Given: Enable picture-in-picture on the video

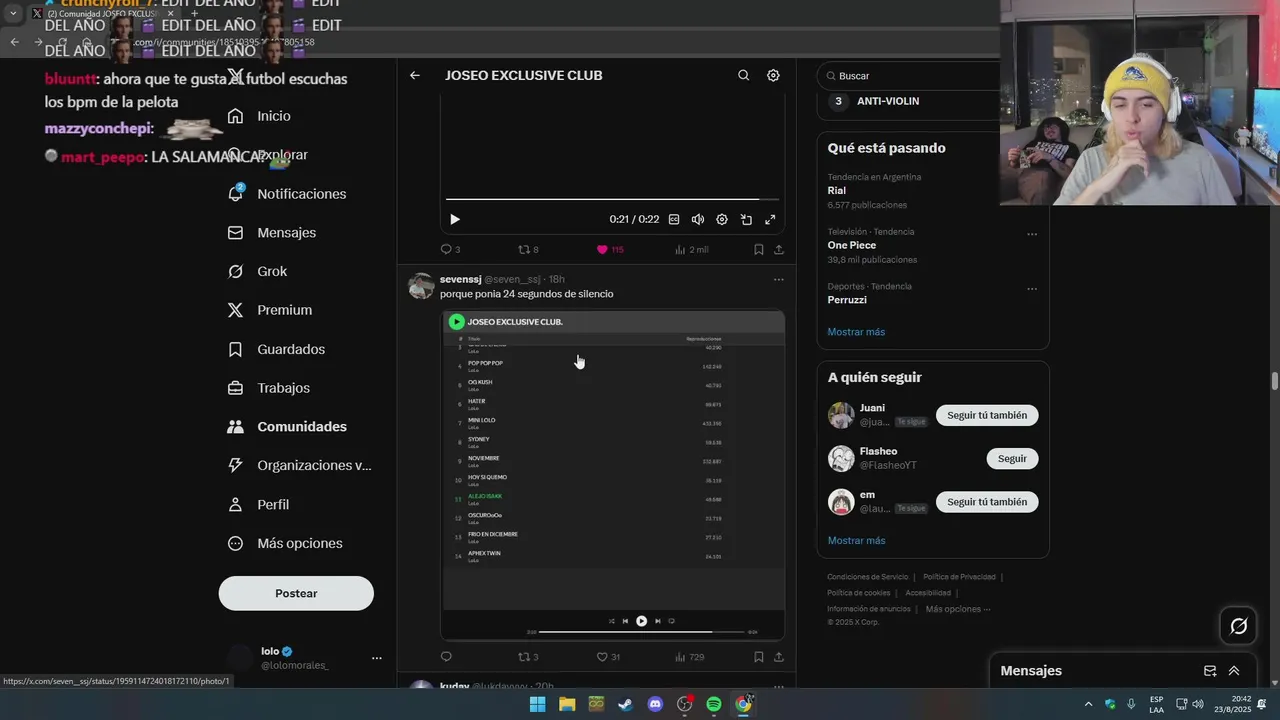Looking at the screenshot, I should [746, 219].
